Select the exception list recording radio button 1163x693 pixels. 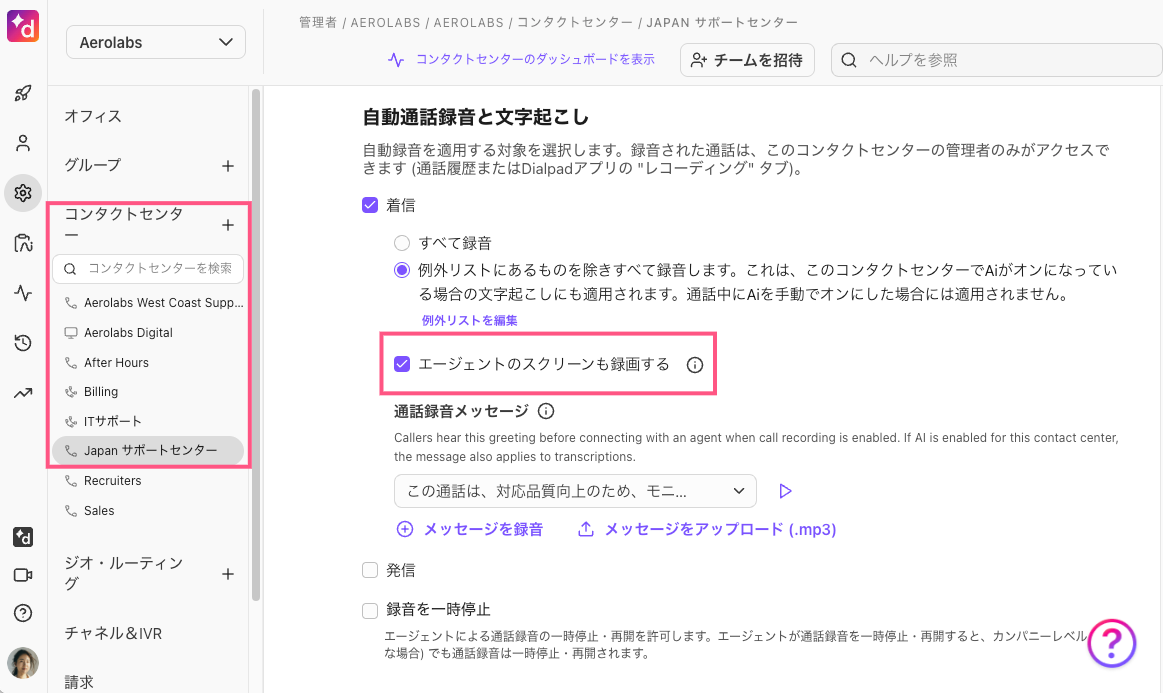click(x=401, y=270)
